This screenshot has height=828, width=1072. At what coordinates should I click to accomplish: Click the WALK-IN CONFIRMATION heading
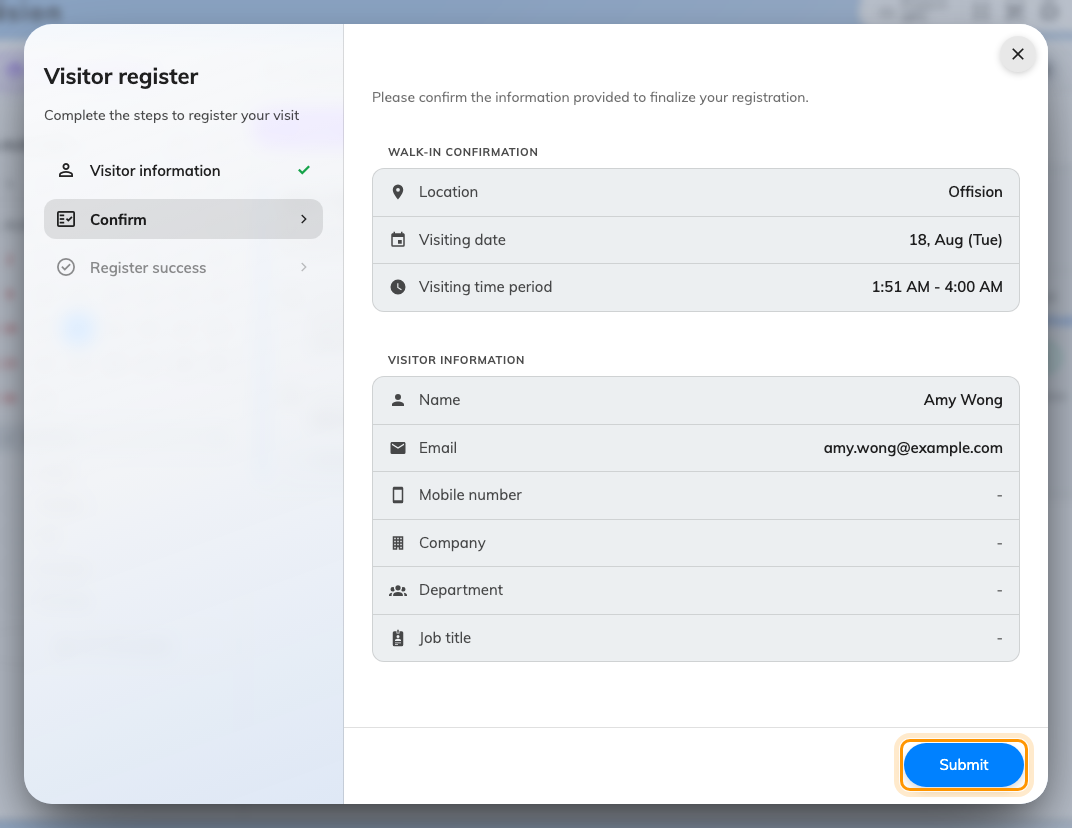pyautogui.click(x=463, y=152)
